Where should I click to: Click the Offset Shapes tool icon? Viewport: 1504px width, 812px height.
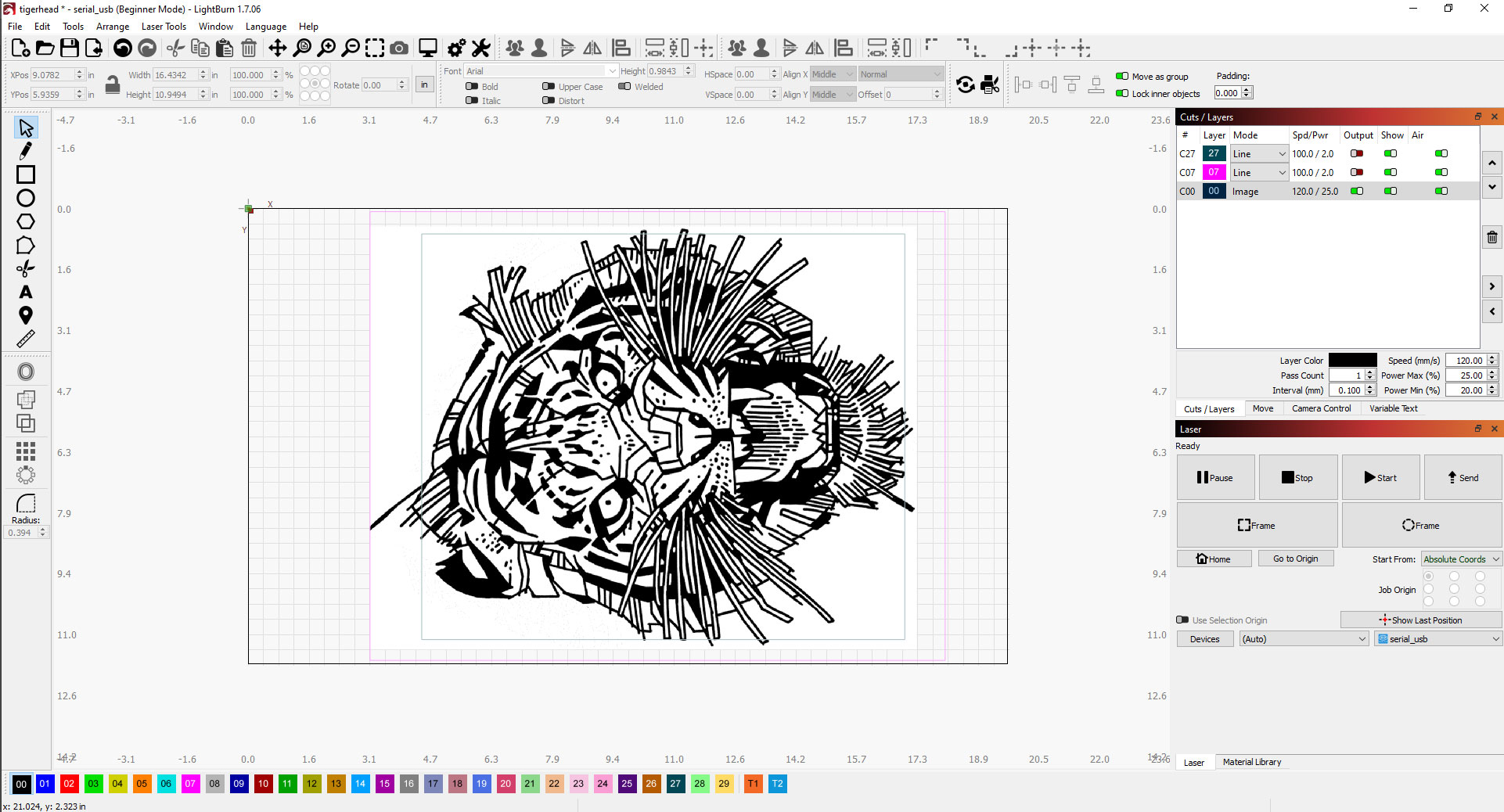pos(26,372)
